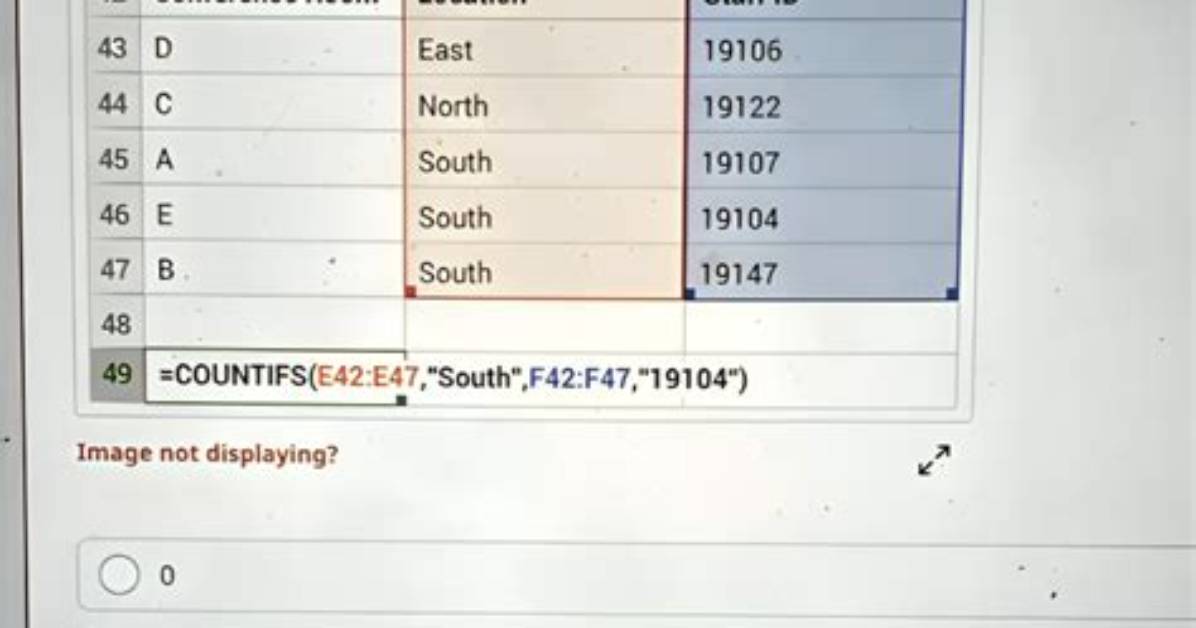Select row header 46

click(115, 214)
